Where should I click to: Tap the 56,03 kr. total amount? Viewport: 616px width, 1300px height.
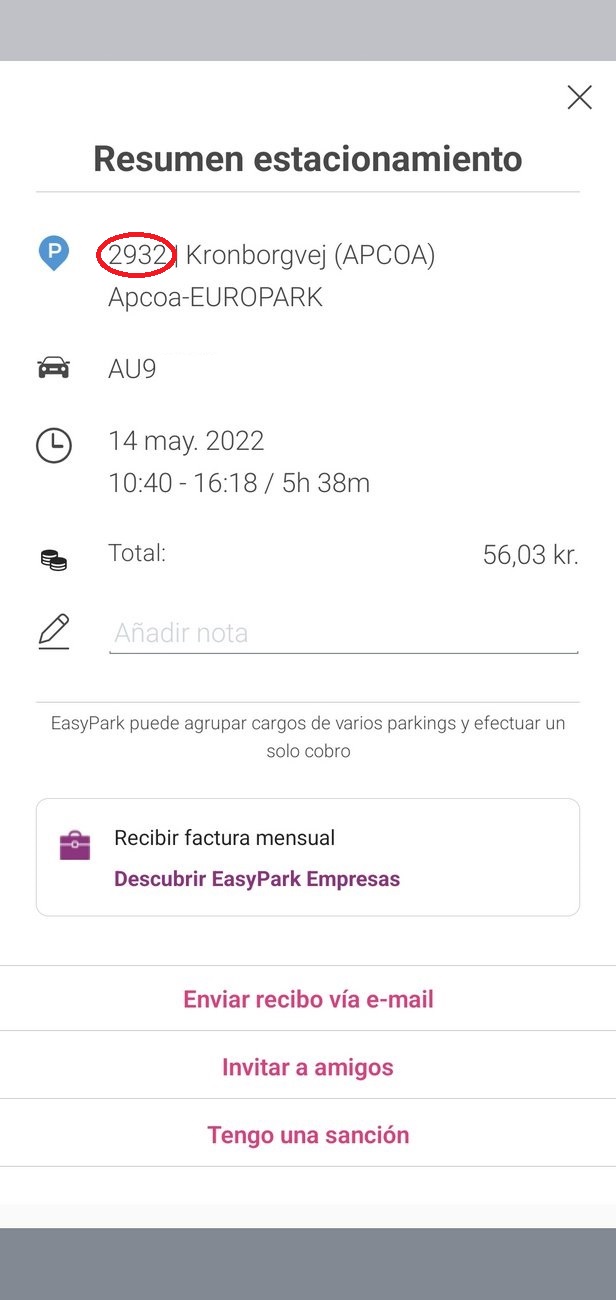(x=530, y=556)
